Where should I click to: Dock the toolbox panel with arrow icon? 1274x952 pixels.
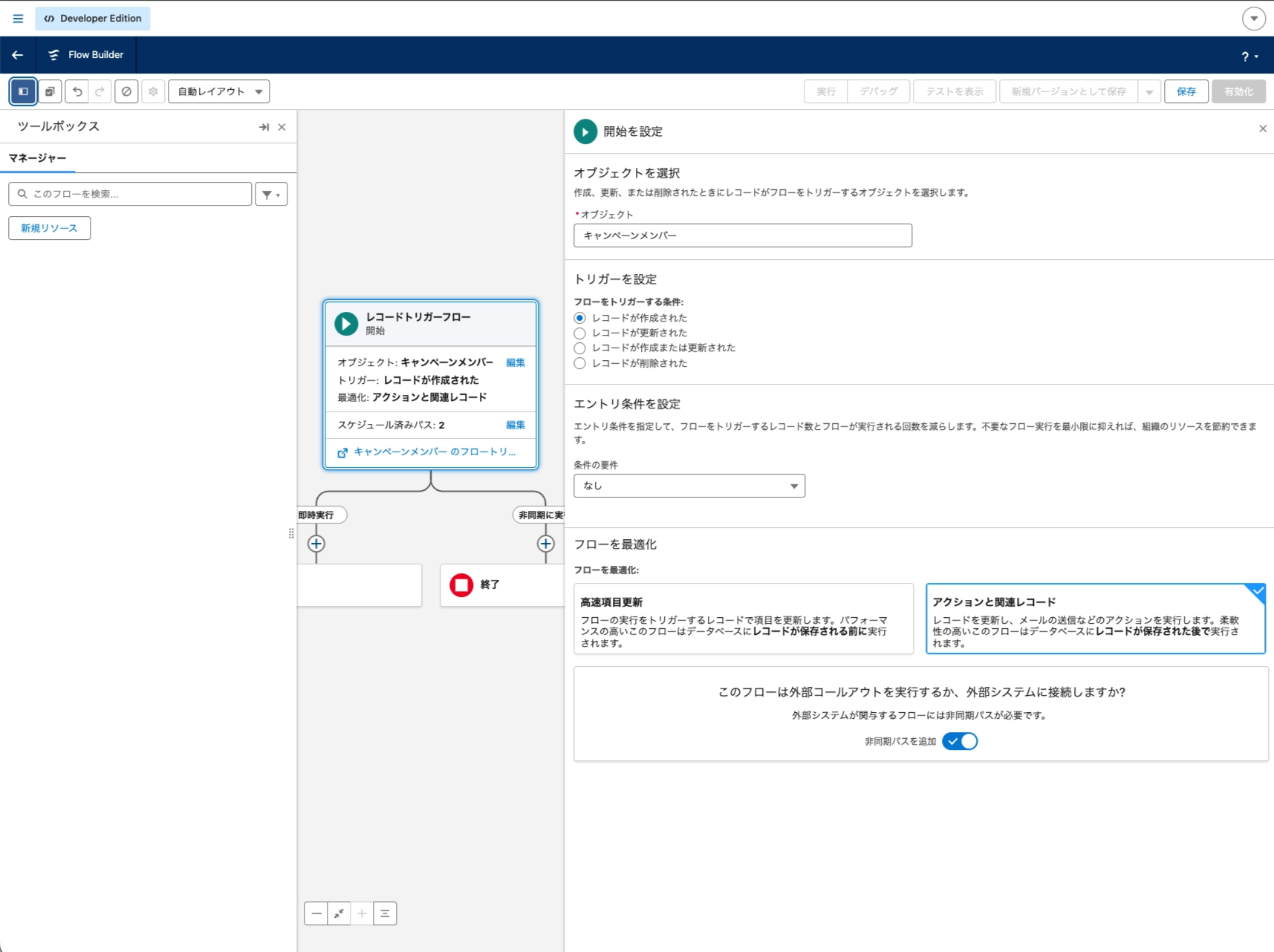264,127
